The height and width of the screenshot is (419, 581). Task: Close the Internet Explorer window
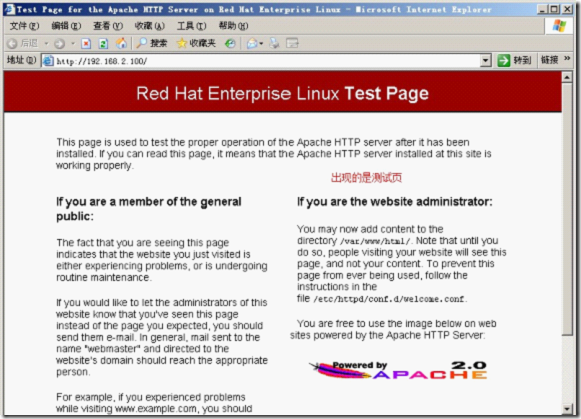point(567,9)
